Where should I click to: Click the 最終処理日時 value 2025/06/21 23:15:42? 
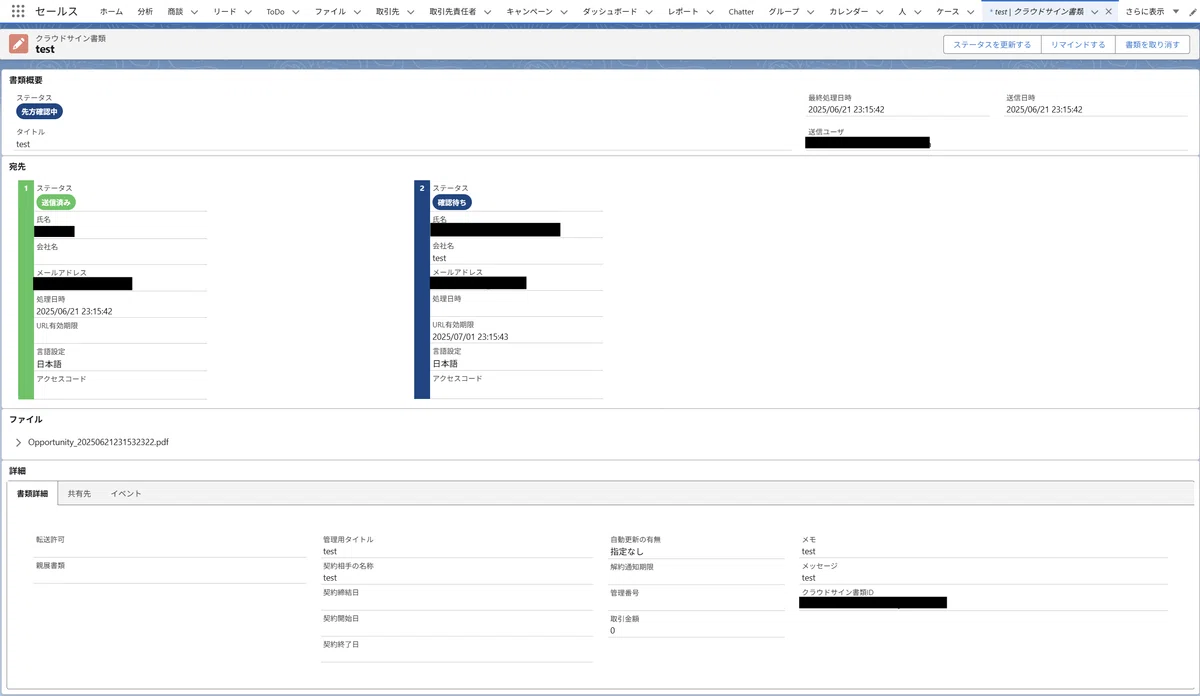[x=846, y=110]
